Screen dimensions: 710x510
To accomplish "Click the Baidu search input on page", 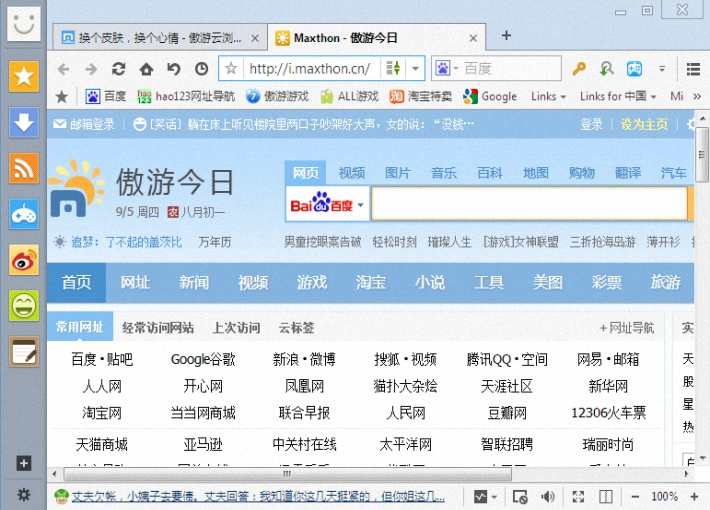I will pyautogui.click(x=529, y=205).
